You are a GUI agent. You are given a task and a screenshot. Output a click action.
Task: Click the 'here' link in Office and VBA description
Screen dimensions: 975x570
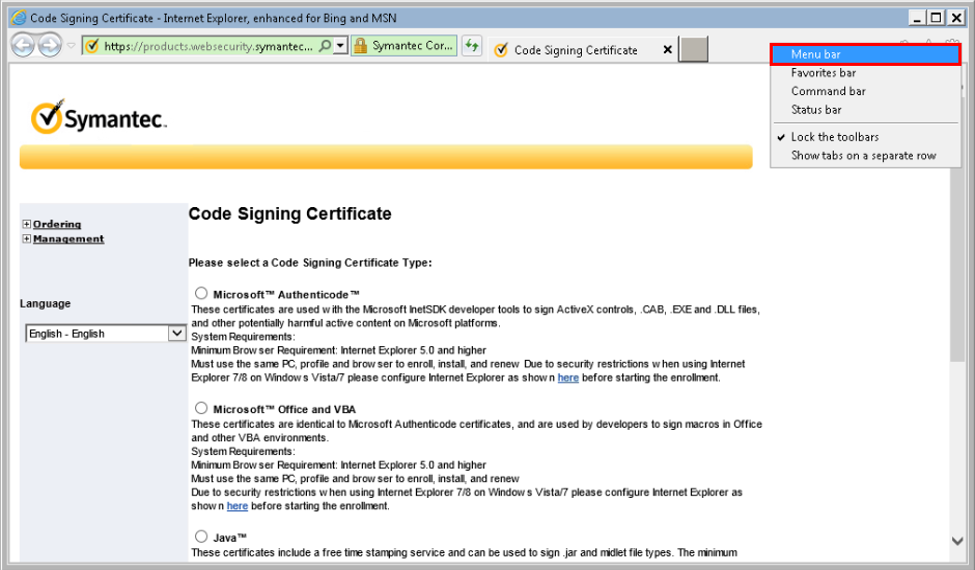[x=237, y=507]
